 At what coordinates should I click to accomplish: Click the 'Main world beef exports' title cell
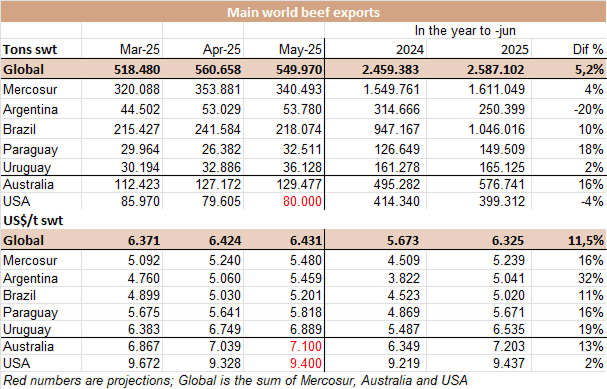304,12
